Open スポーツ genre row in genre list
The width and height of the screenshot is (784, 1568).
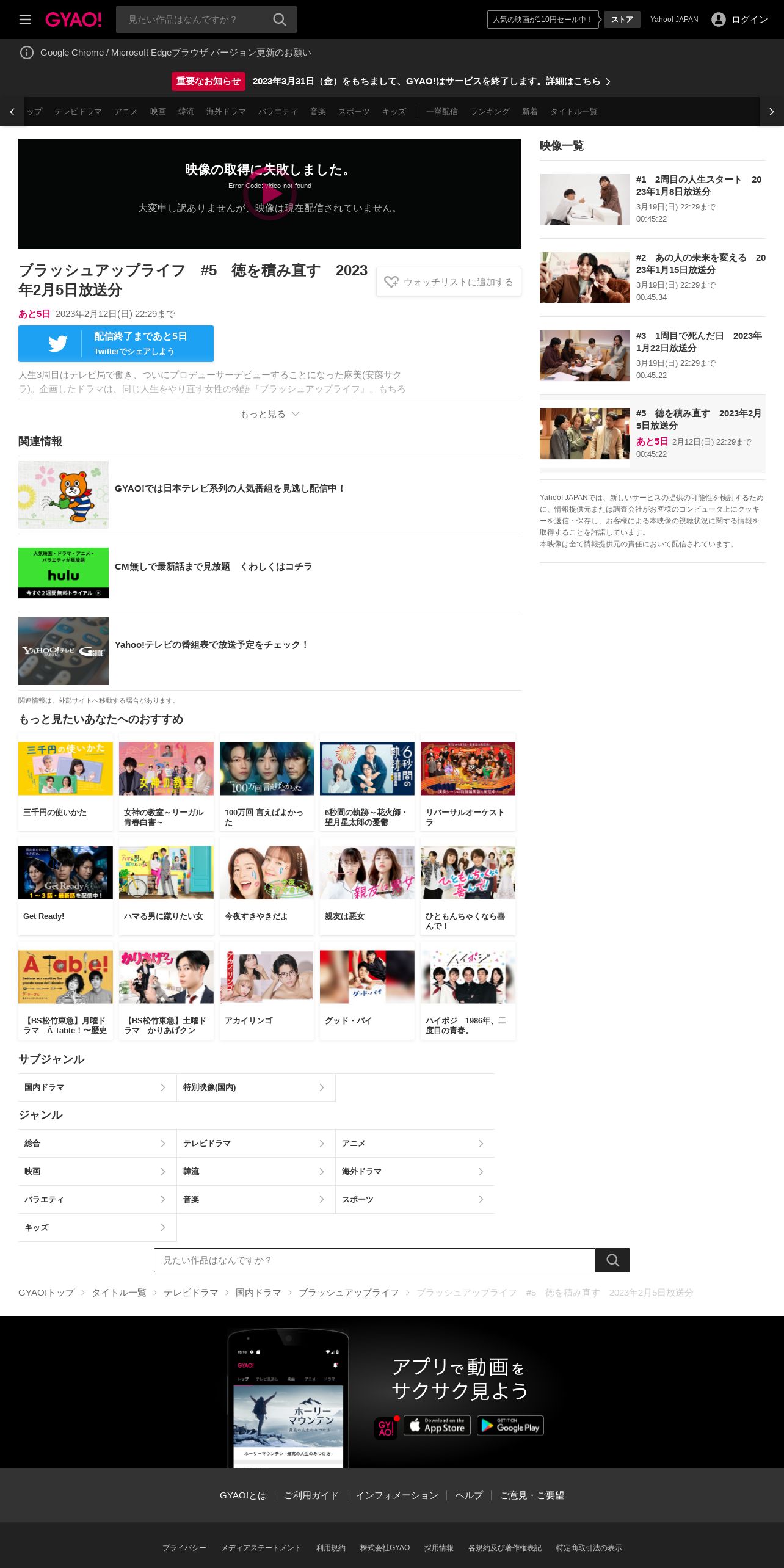(415, 1200)
